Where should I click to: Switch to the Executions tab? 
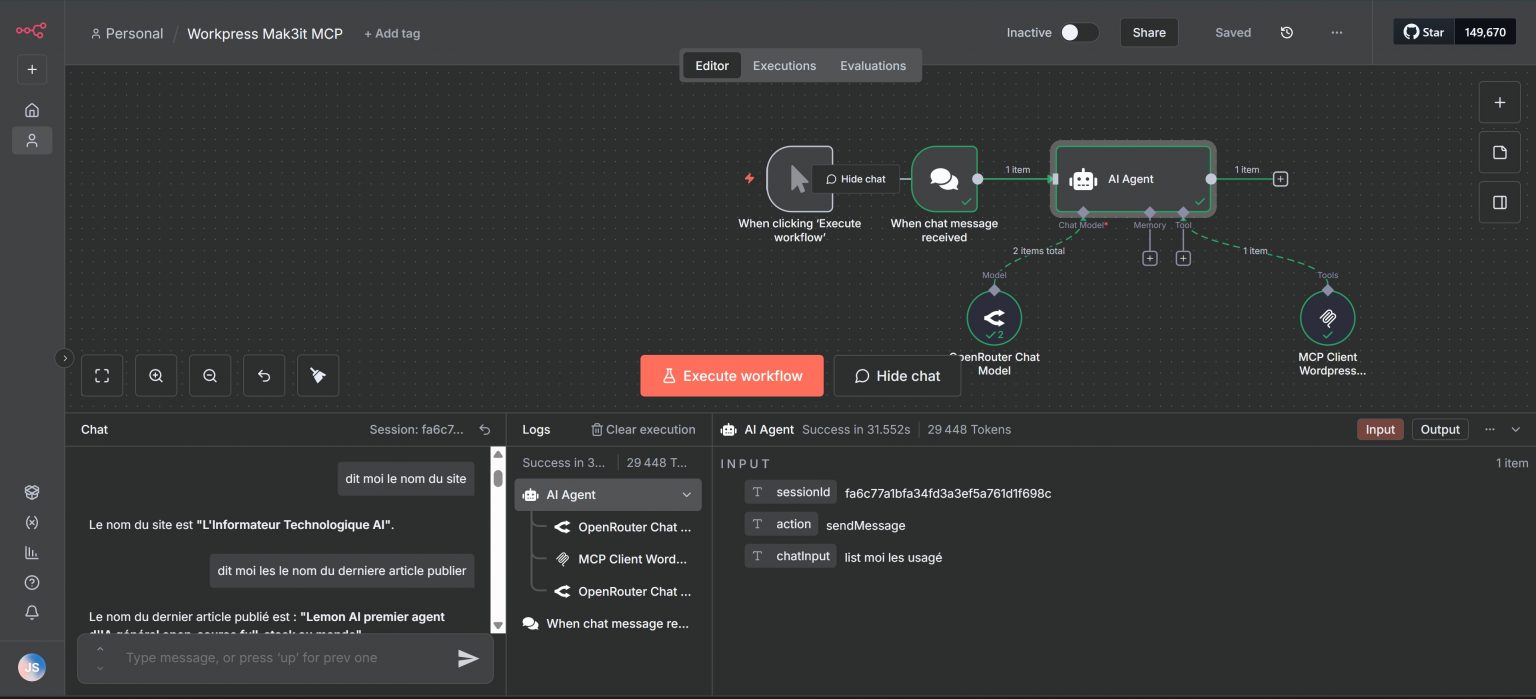click(784, 66)
